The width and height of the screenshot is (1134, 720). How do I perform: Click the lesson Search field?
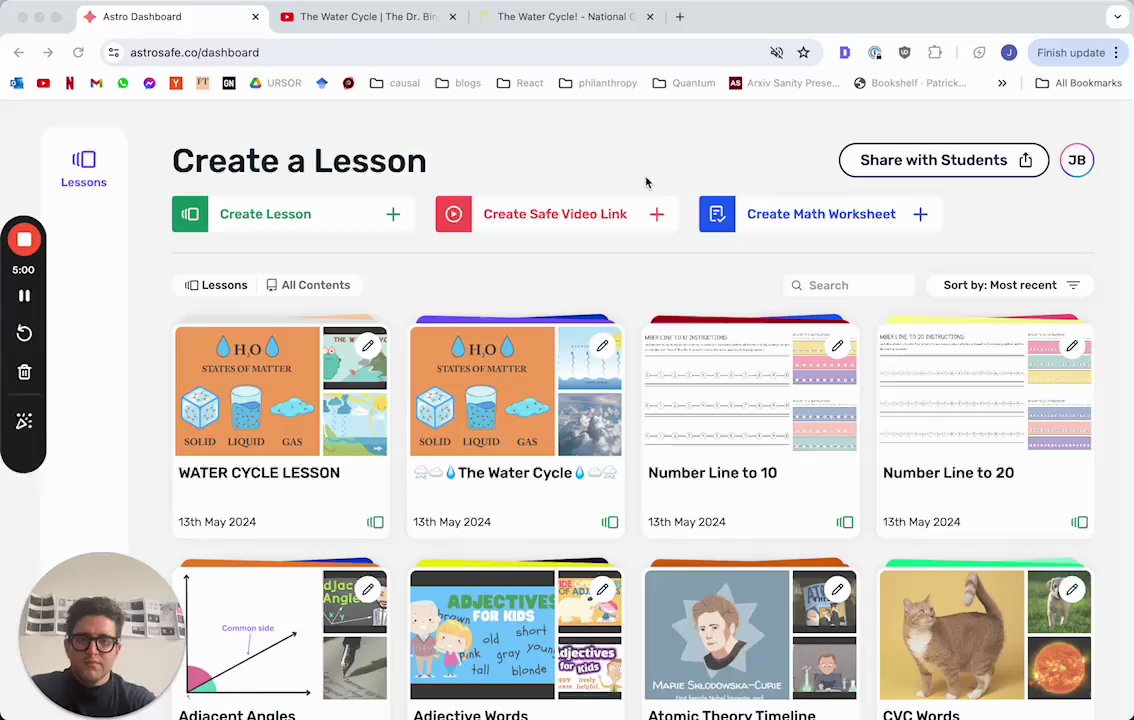pos(849,286)
